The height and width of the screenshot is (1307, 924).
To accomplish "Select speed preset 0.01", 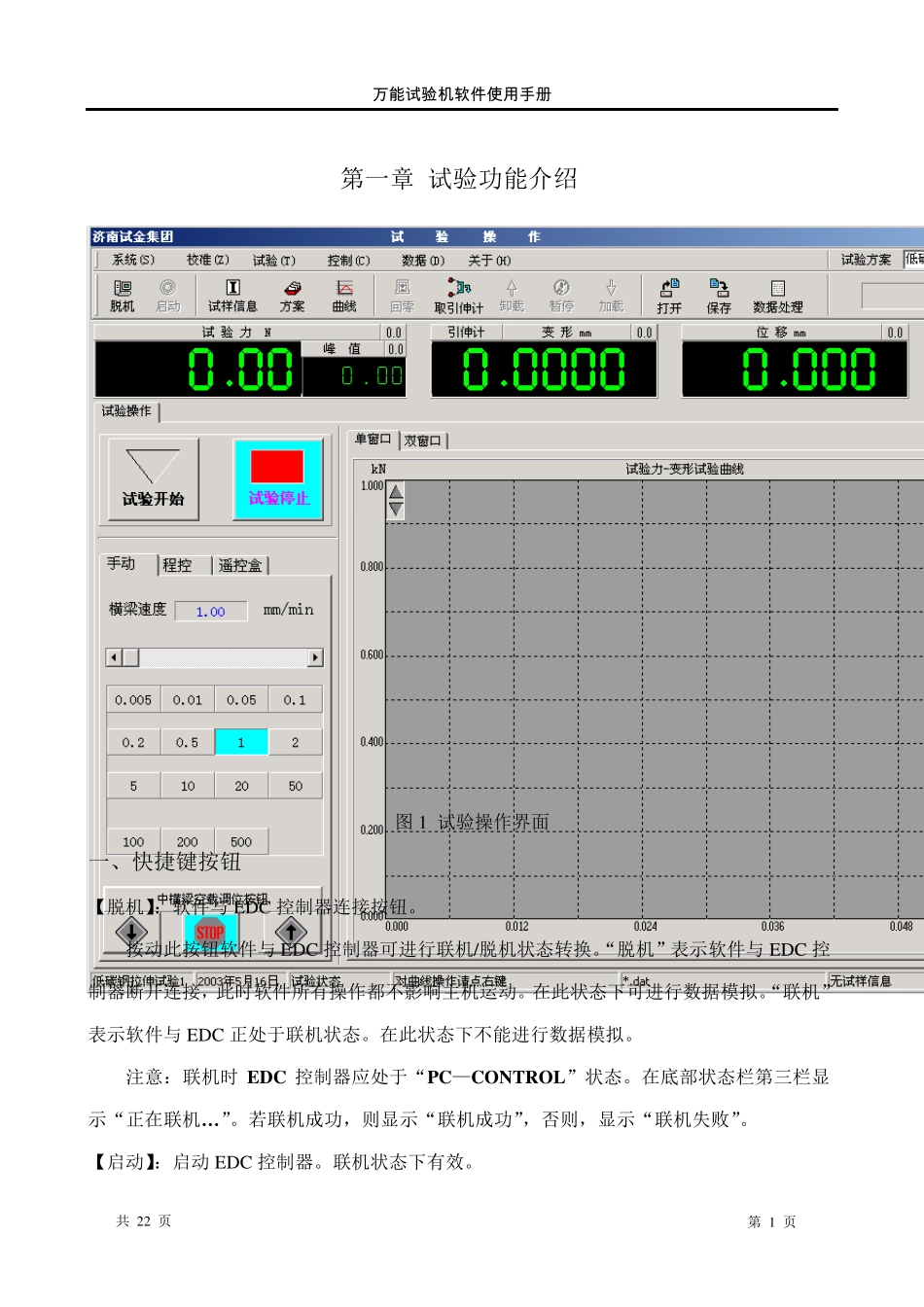I will click(x=188, y=700).
